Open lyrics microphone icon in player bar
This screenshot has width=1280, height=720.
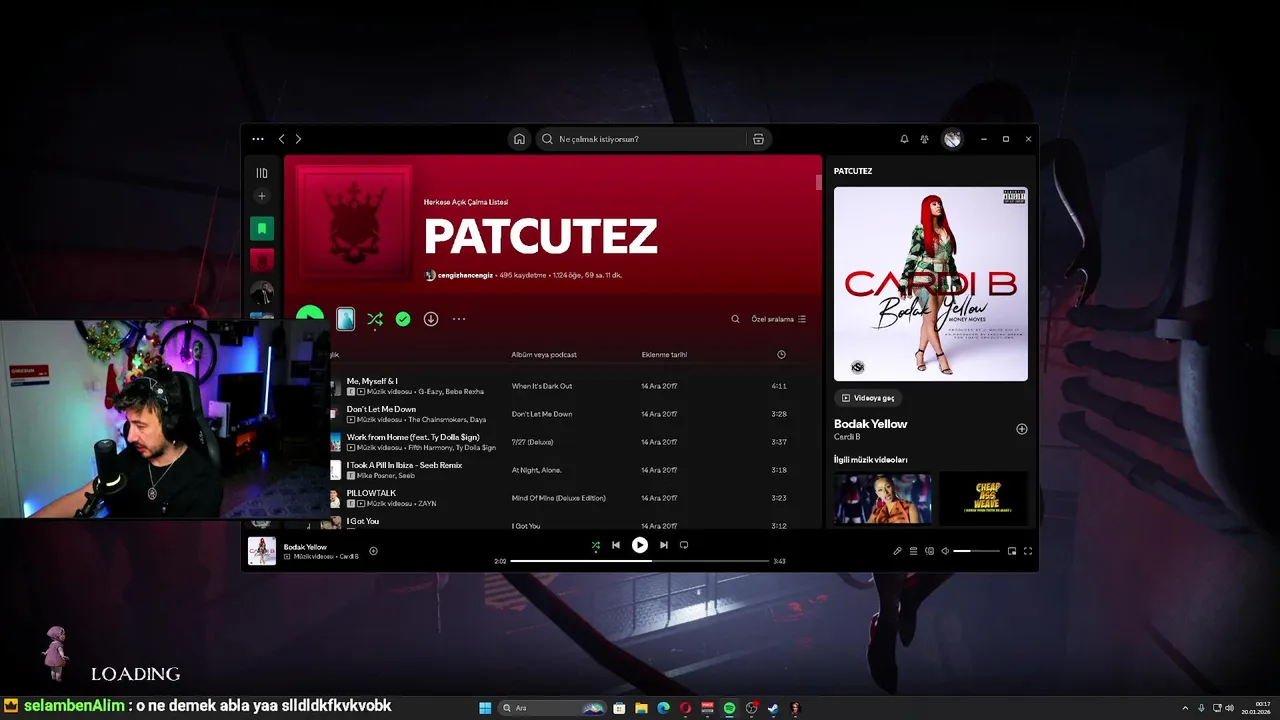897,551
